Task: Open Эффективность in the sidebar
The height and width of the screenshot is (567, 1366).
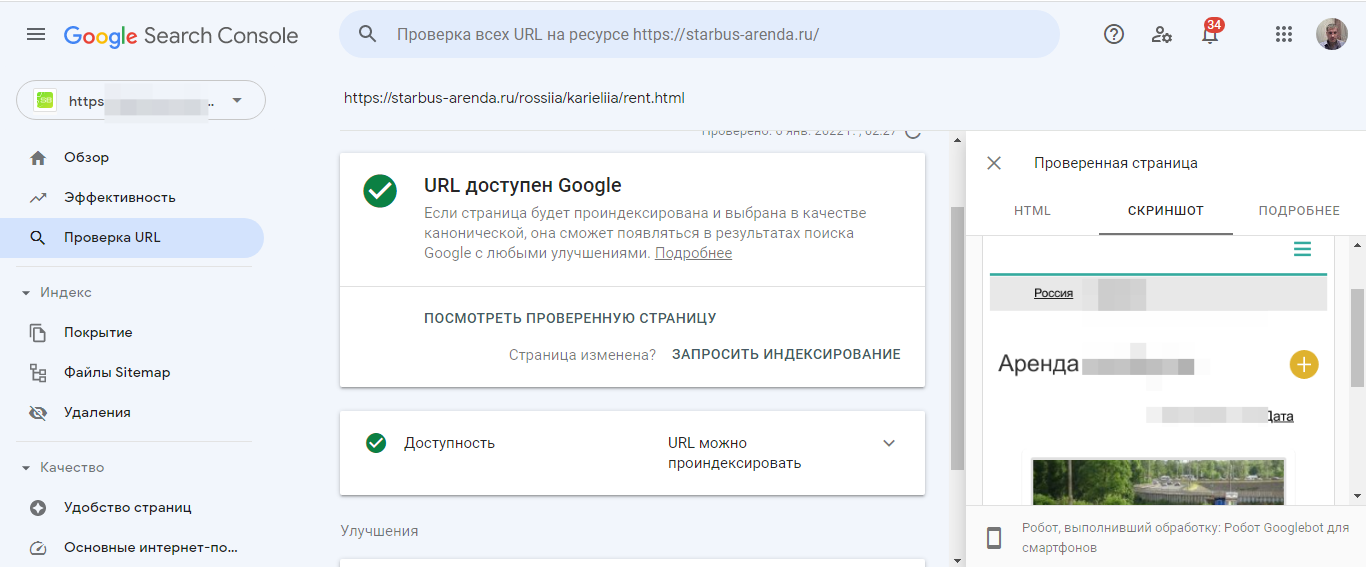Action: [132, 198]
